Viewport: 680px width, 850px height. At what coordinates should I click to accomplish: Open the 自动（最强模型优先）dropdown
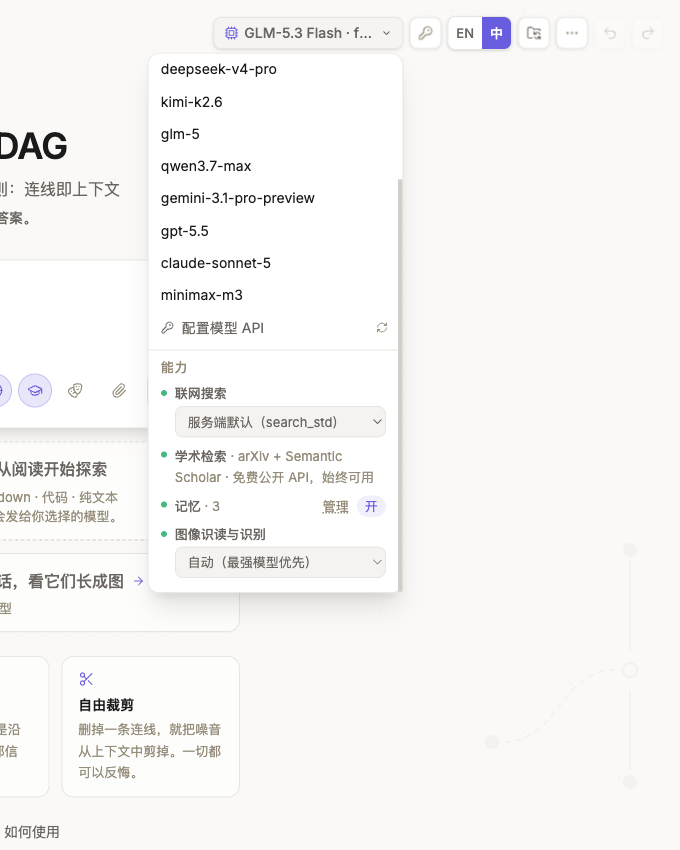coord(280,562)
